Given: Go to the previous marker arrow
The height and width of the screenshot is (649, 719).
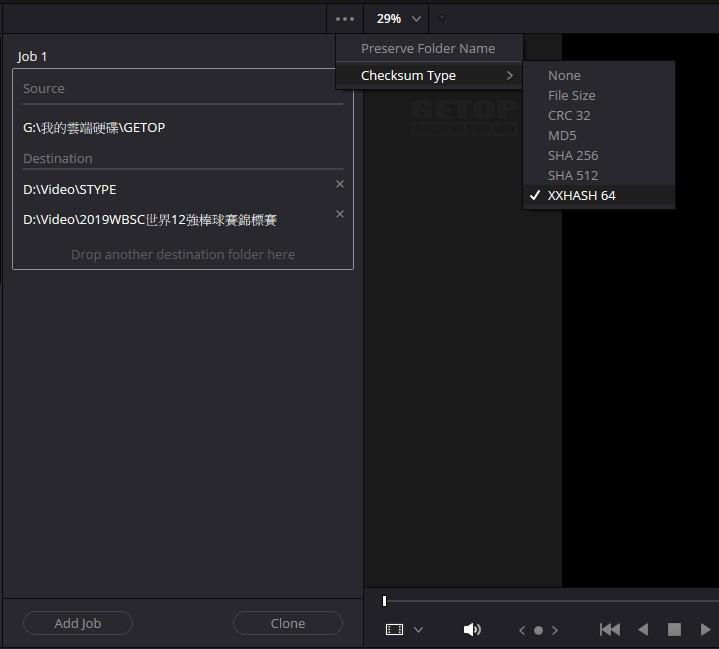Looking at the screenshot, I should click(522, 630).
